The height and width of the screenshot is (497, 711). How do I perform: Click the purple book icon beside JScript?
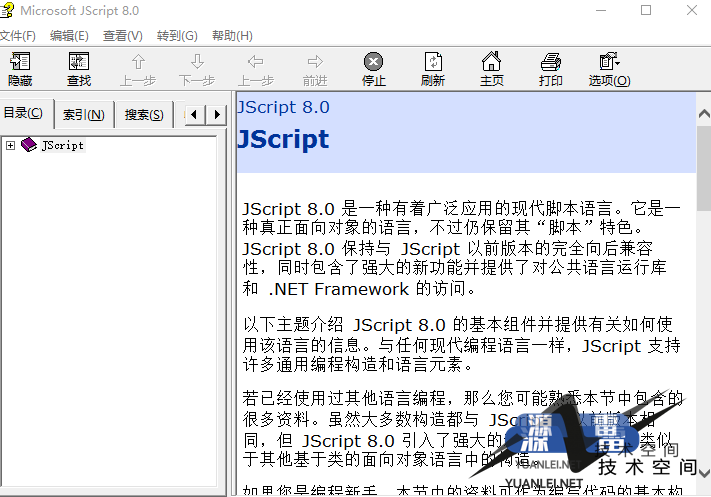(29, 145)
